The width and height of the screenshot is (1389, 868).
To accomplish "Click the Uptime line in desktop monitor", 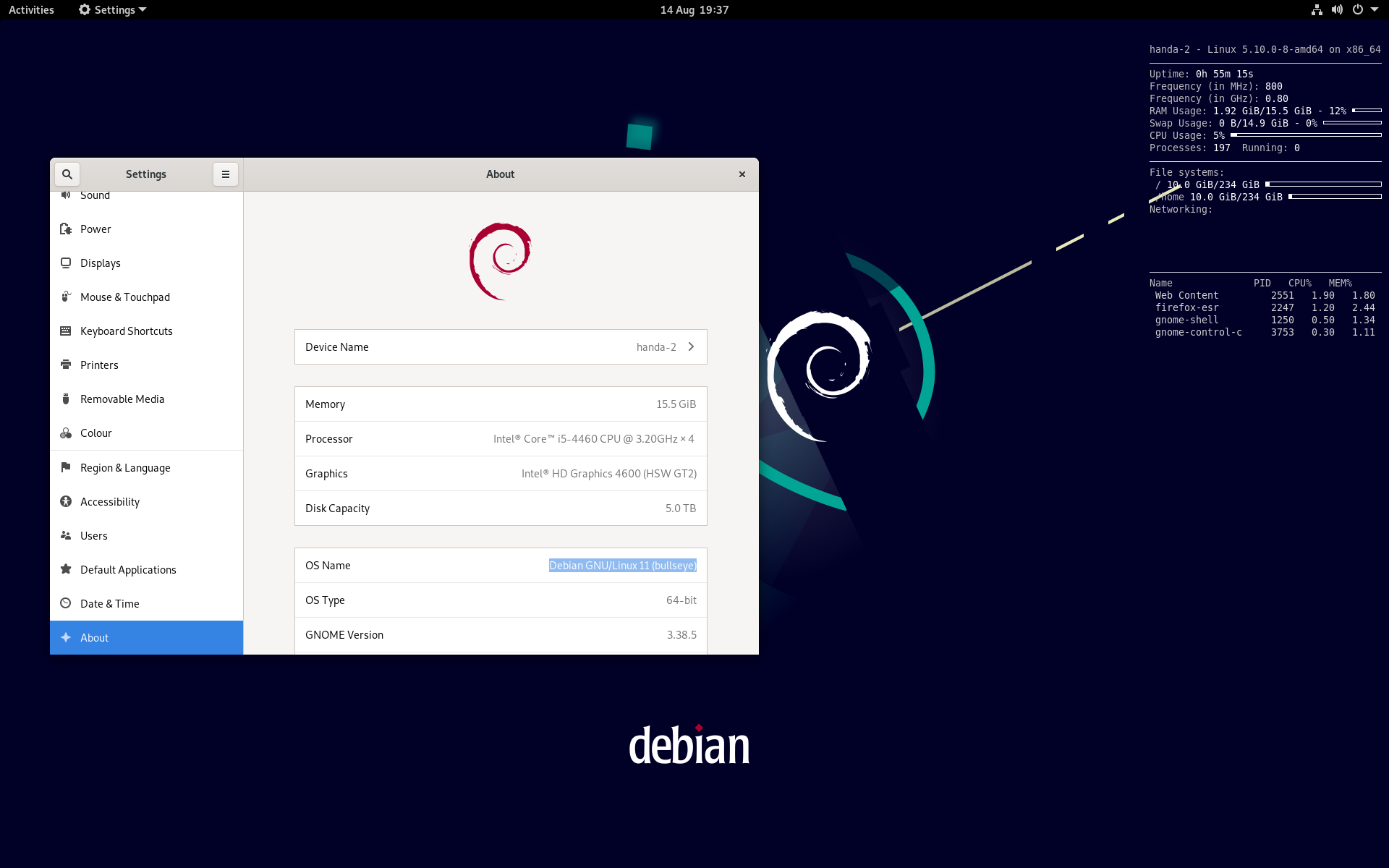I will (x=1202, y=74).
